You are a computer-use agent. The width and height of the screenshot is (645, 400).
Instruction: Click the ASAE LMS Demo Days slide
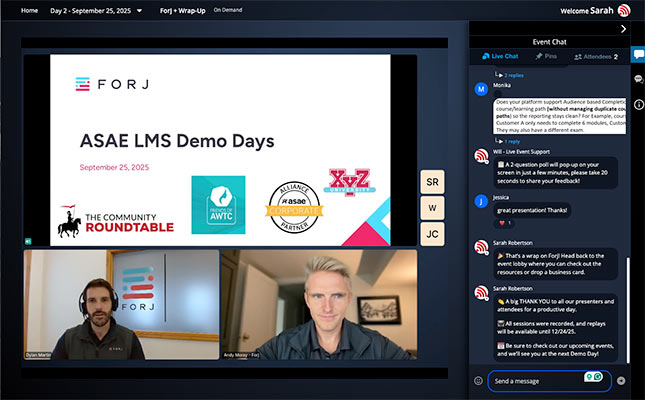pos(220,150)
